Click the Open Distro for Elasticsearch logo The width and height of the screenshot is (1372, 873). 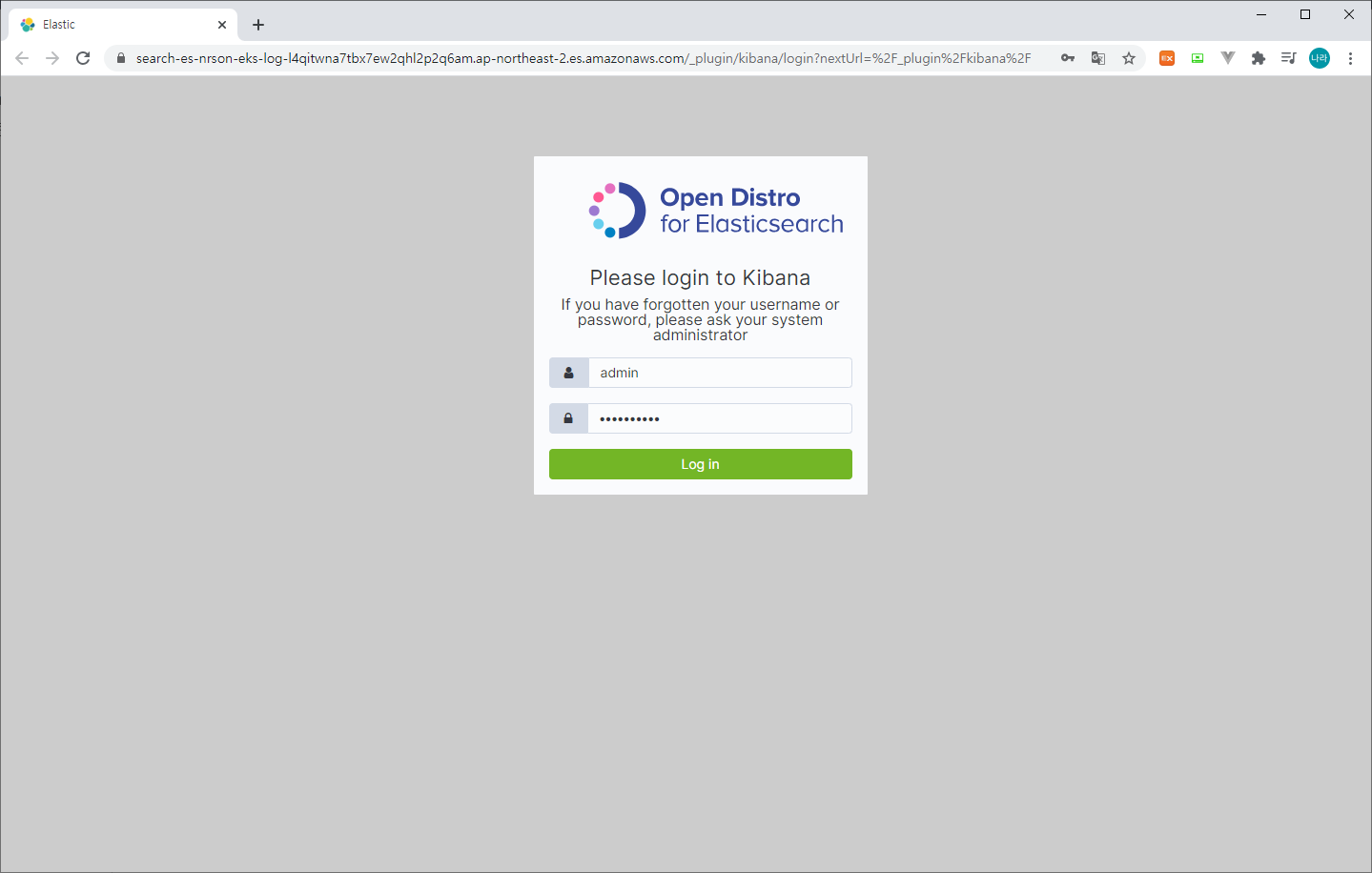pos(716,211)
